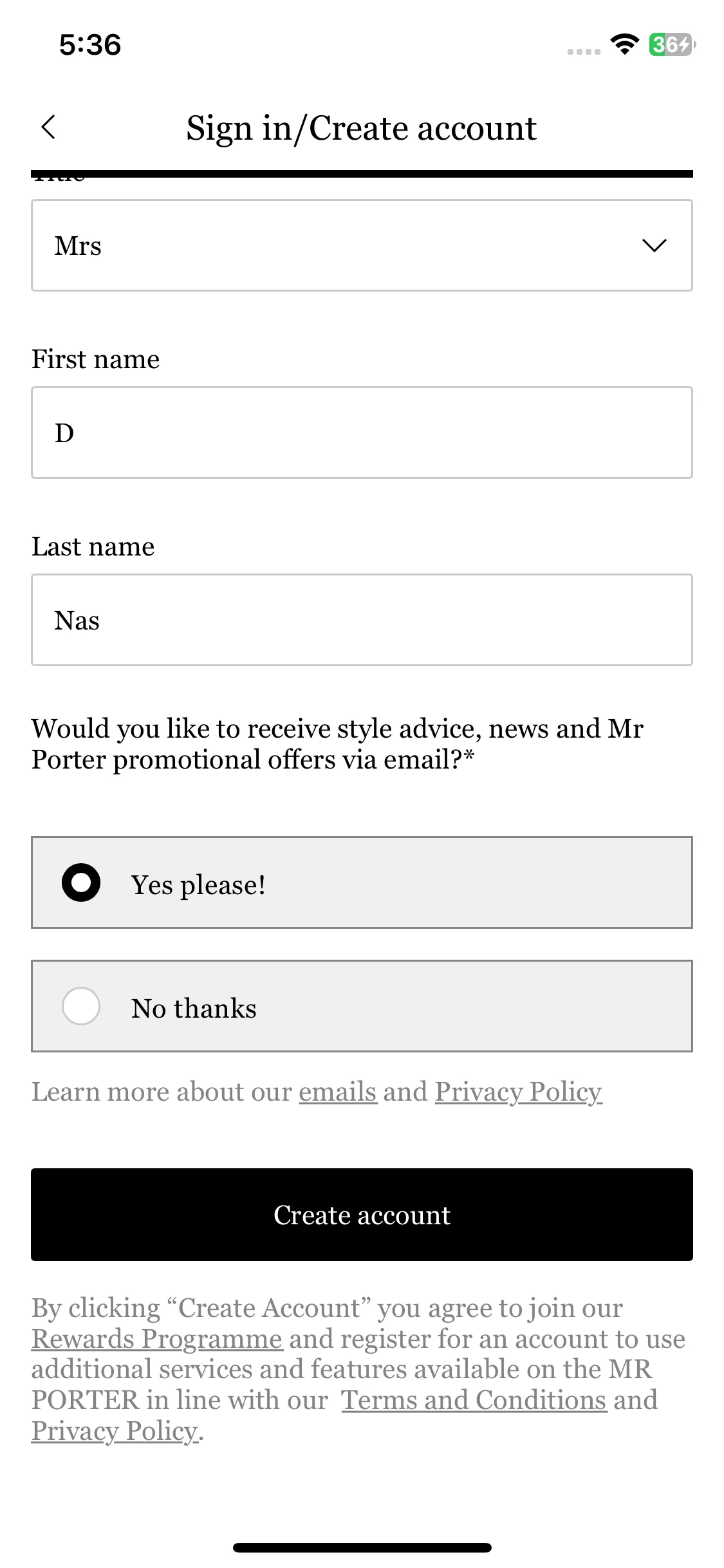The width and height of the screenshot is (724, 1568).
Task: Open the Rewards Programme link
Action: pos(157,1339)
